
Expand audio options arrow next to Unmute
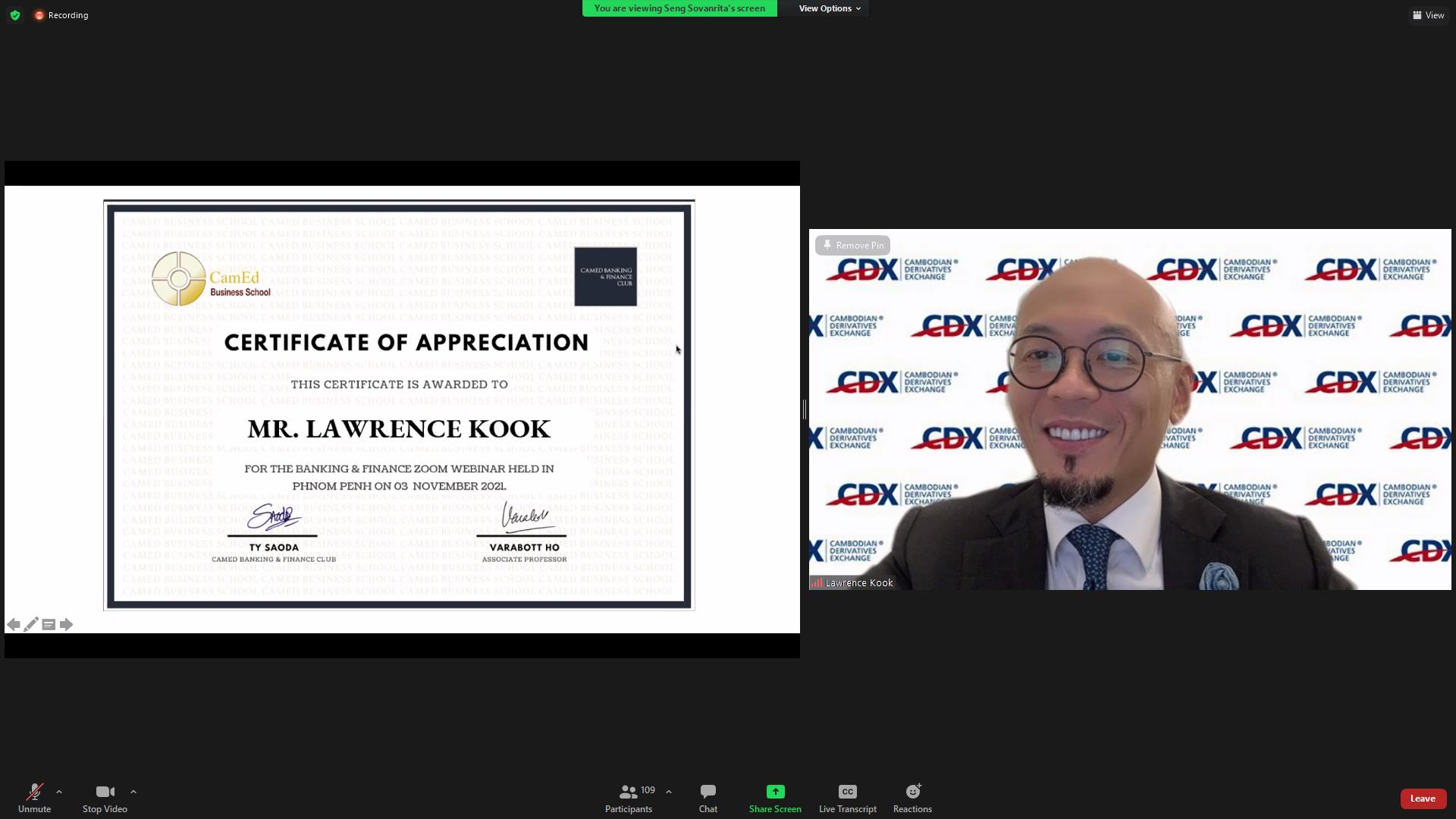click(59, 792)
